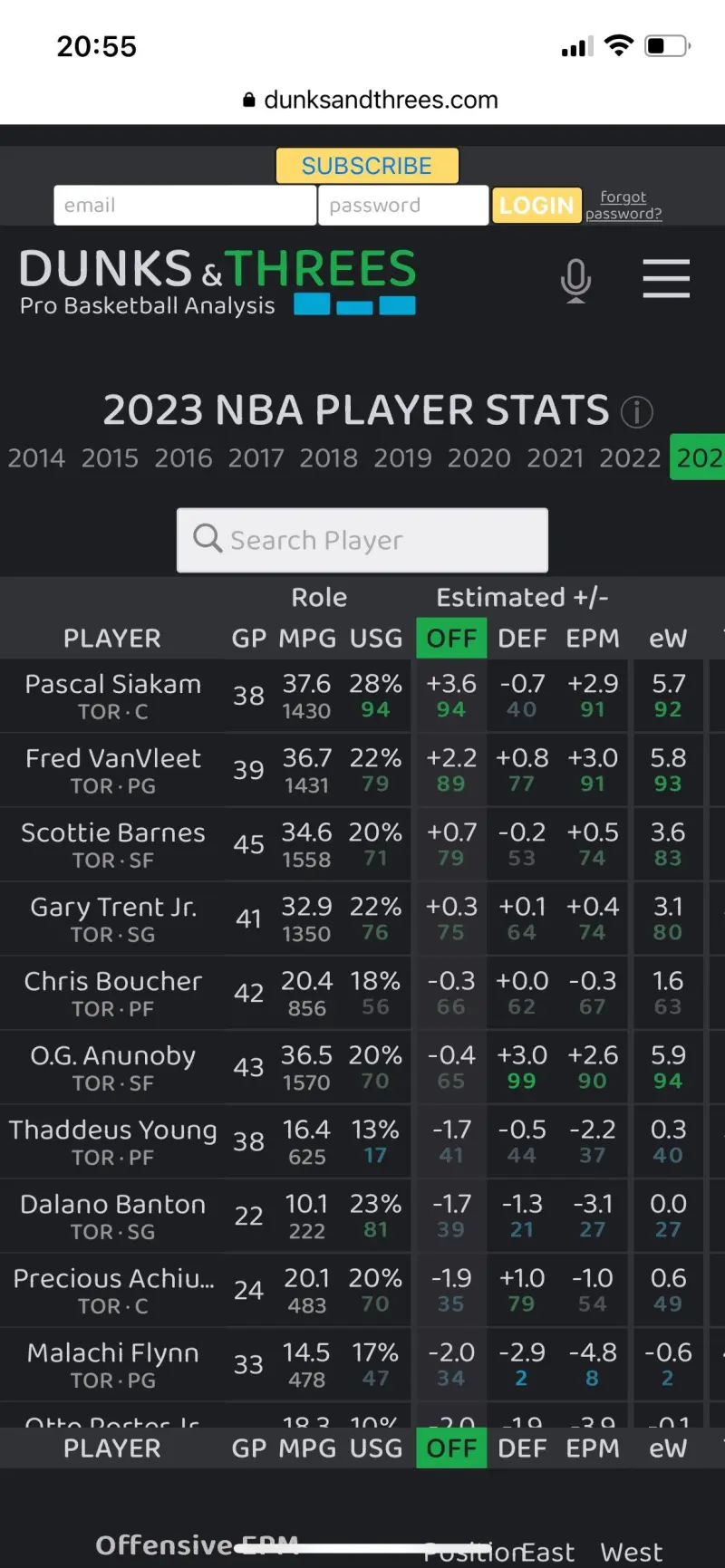Switch to the 2022 season tab
The height and width of the screenshot is (1568, 725).
(x=630, y=457)
